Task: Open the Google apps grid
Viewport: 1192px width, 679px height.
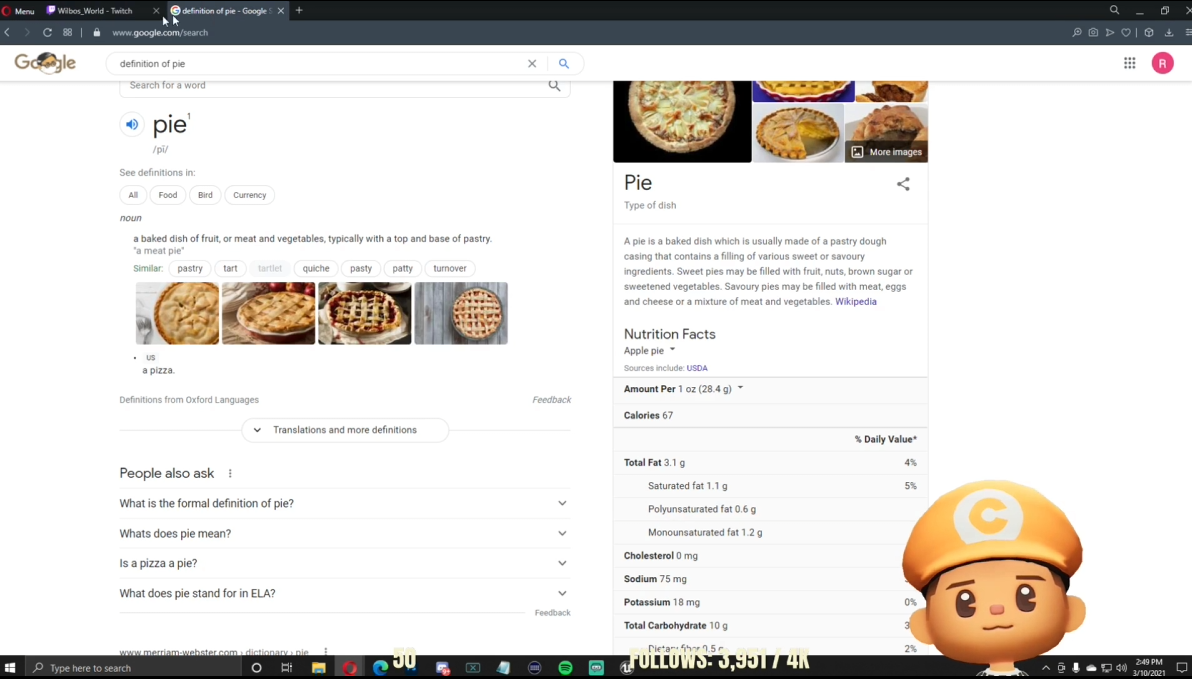Action: click(x=1129, y=63)
